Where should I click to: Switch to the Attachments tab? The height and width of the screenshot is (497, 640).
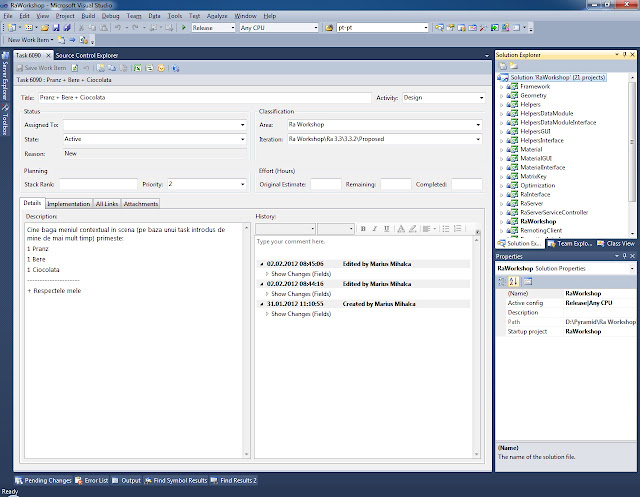click(140, 204)
